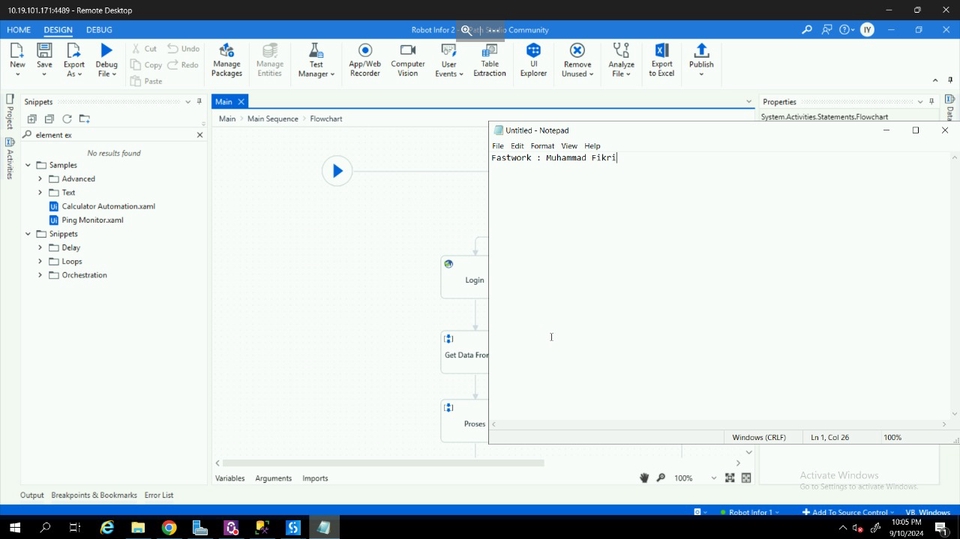Click Analyze File in ribbon
This screenshot has height=539, width=960.
(621, 59)
